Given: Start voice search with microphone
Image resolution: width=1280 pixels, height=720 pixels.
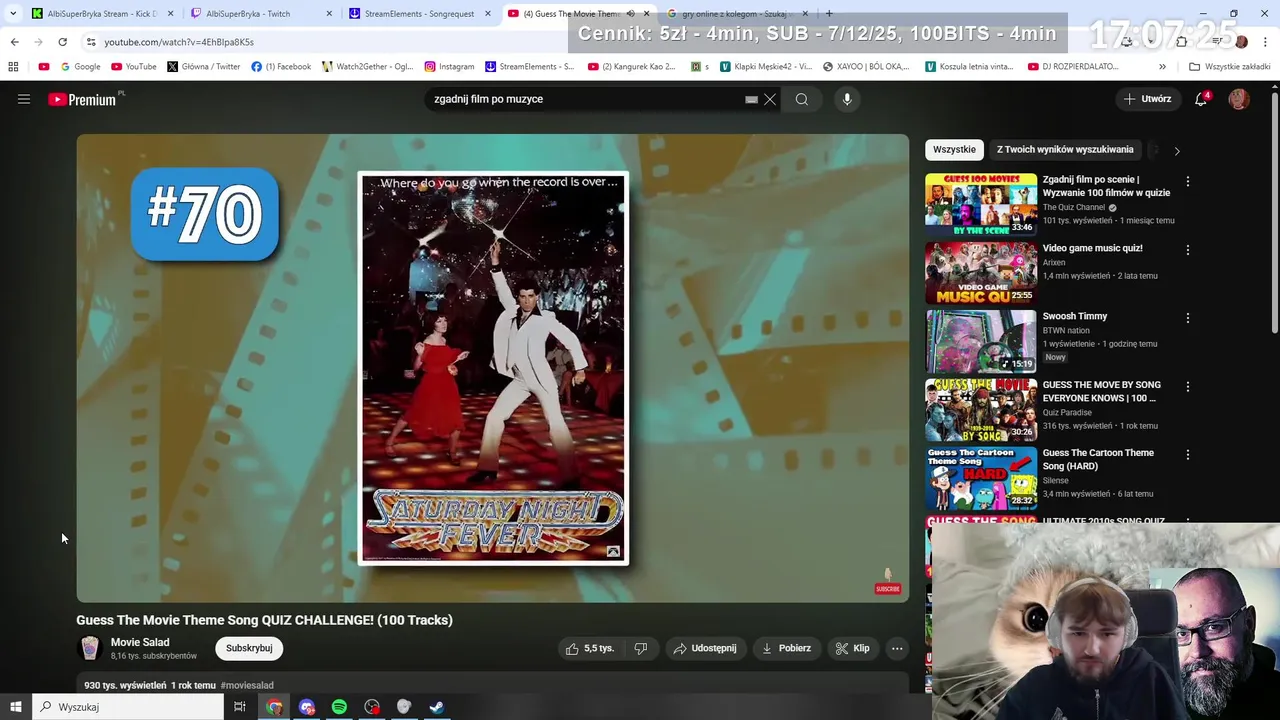Looking at the screenshot, I should coord(847,99).
